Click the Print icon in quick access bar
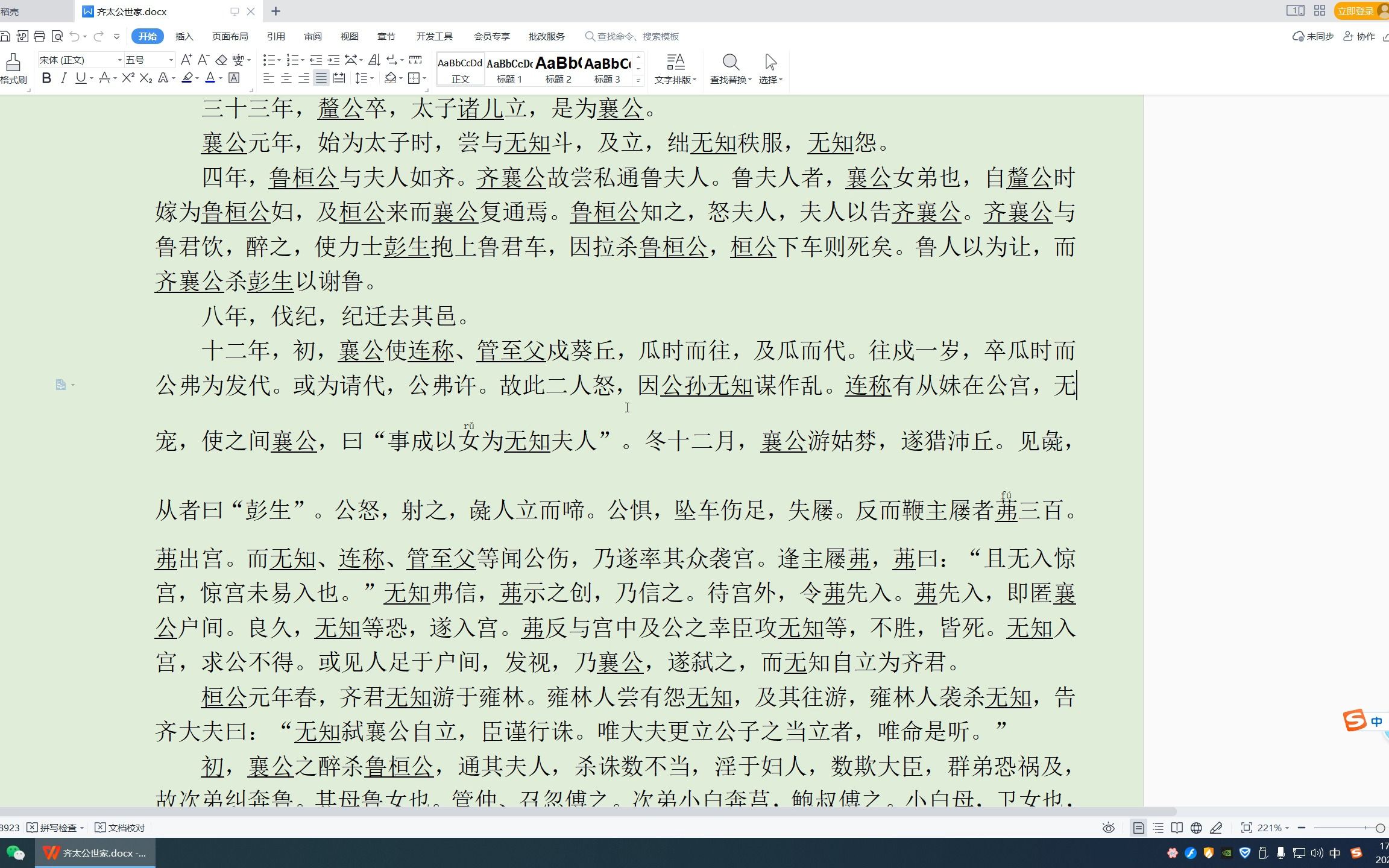Screen dimensions: 1389x868 coord(40,36)
